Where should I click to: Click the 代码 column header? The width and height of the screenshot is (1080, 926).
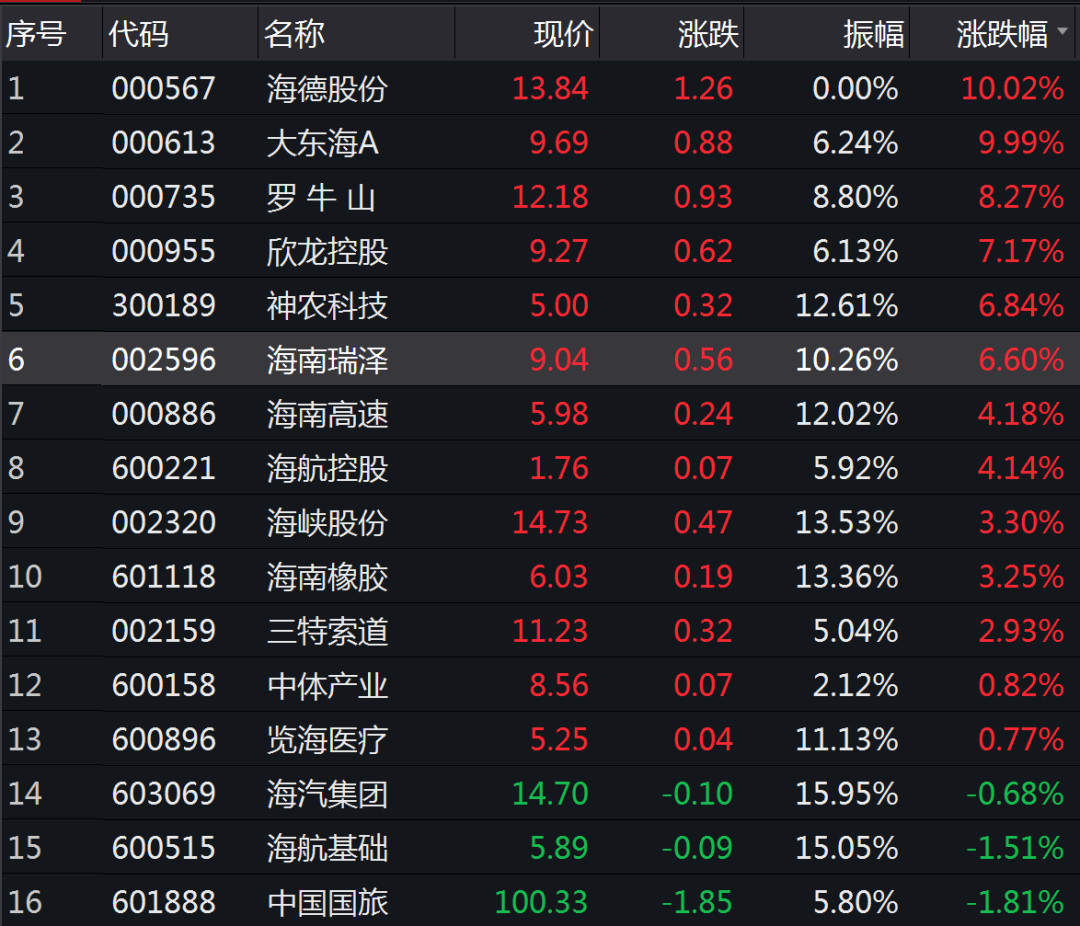click(x=138, y=34)
